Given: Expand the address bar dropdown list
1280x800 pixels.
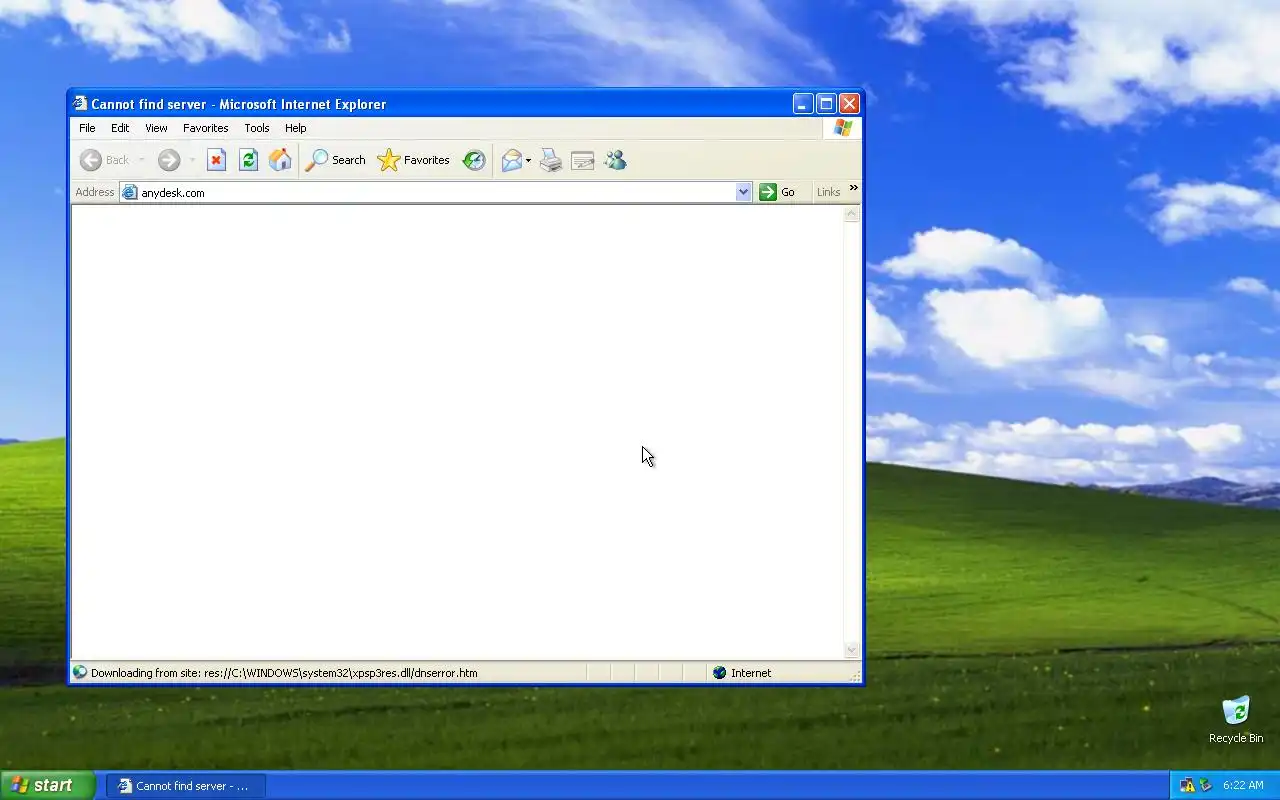Looking at the screenshot, I should tap(743, 192).
